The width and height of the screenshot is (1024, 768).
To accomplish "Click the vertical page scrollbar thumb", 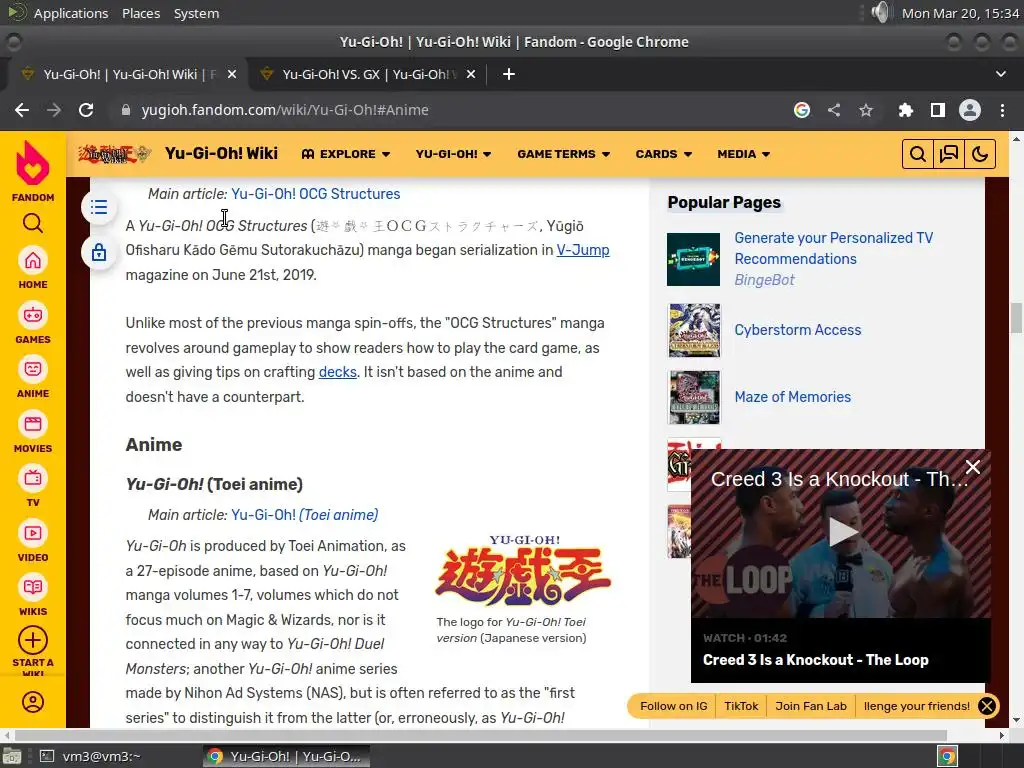I will pyautogui.click(x=1016, y=318).
